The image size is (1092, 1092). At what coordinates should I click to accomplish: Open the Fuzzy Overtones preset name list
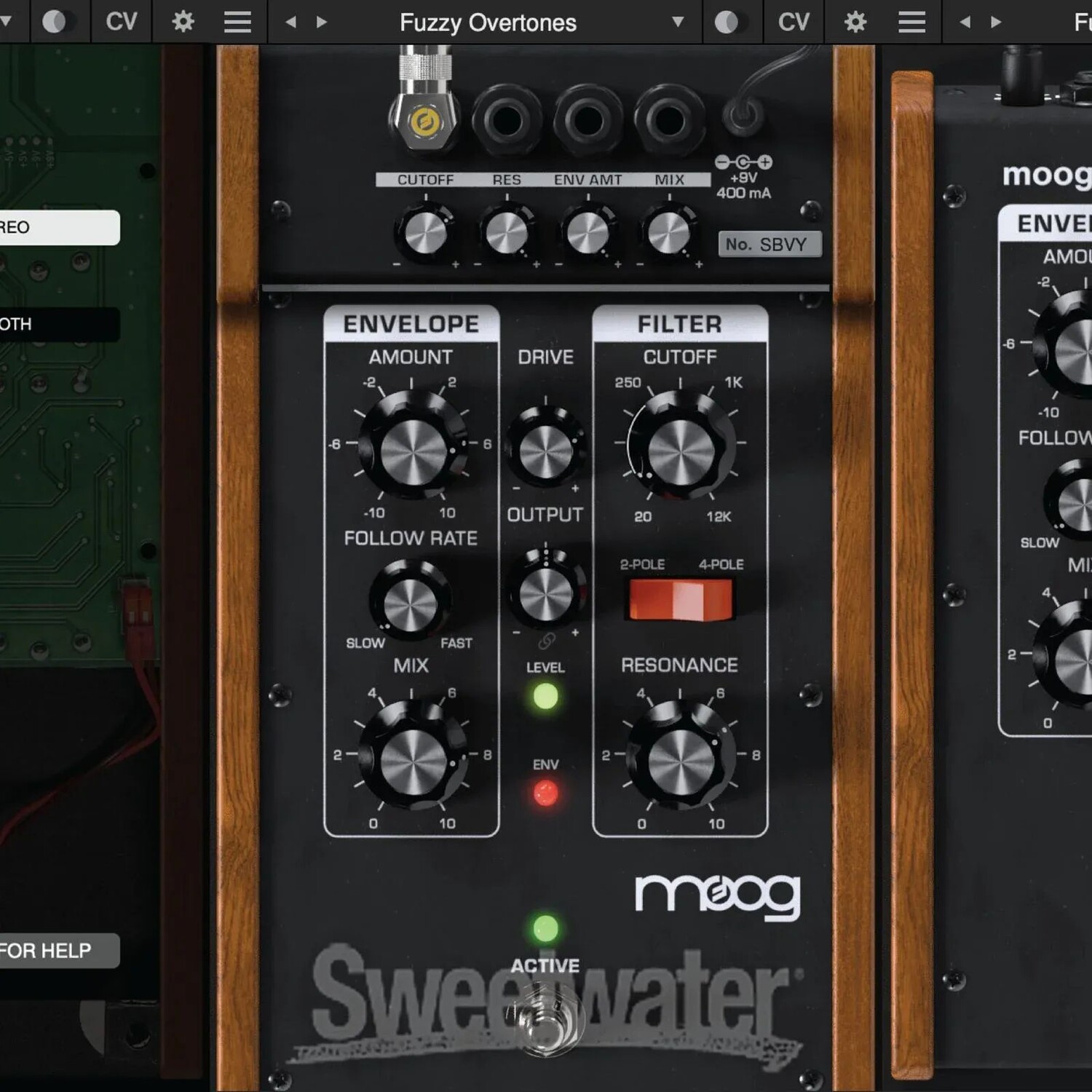click(x=488, y=23)
